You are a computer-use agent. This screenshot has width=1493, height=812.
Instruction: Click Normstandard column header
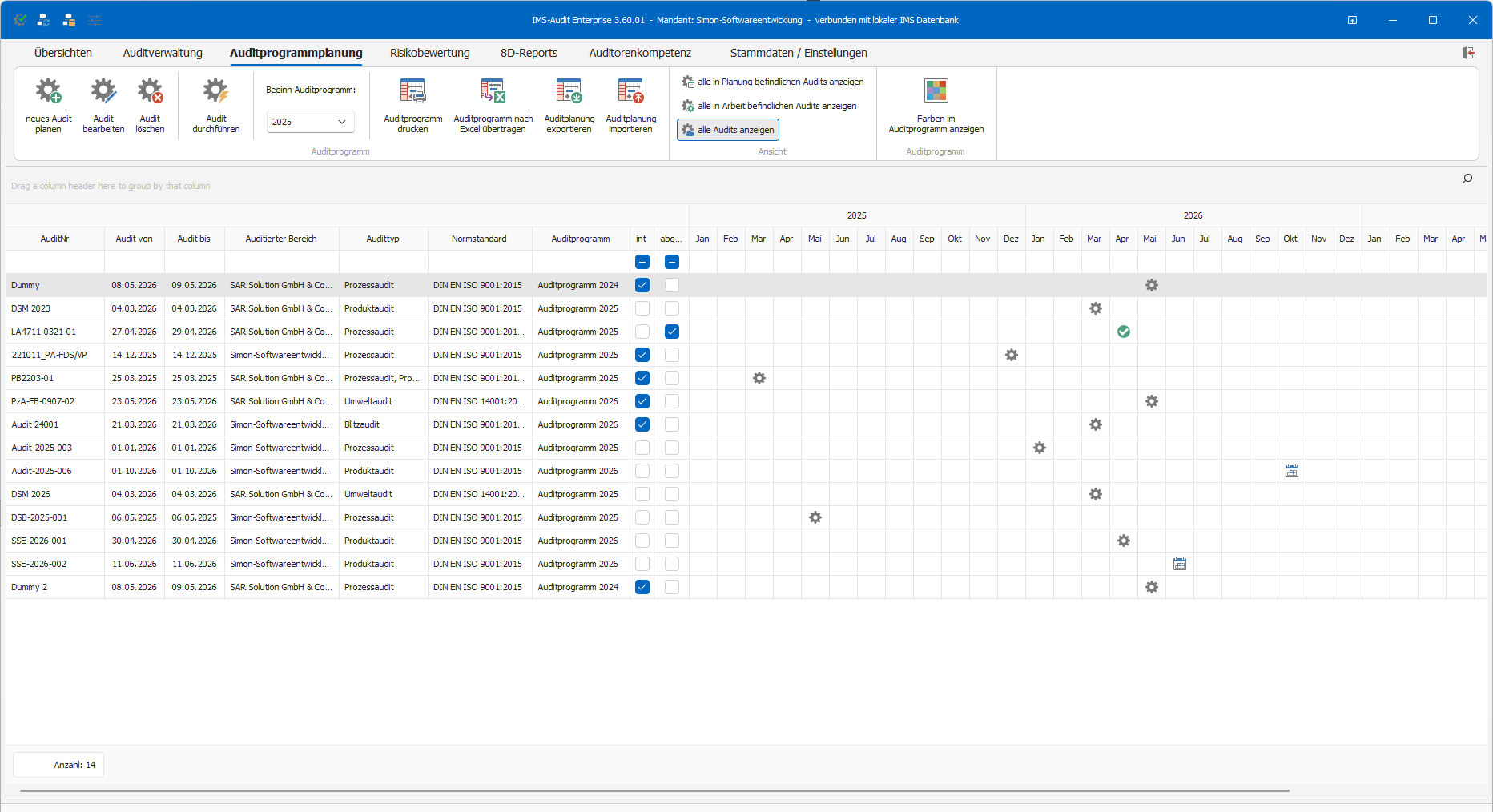pos(479,239)
